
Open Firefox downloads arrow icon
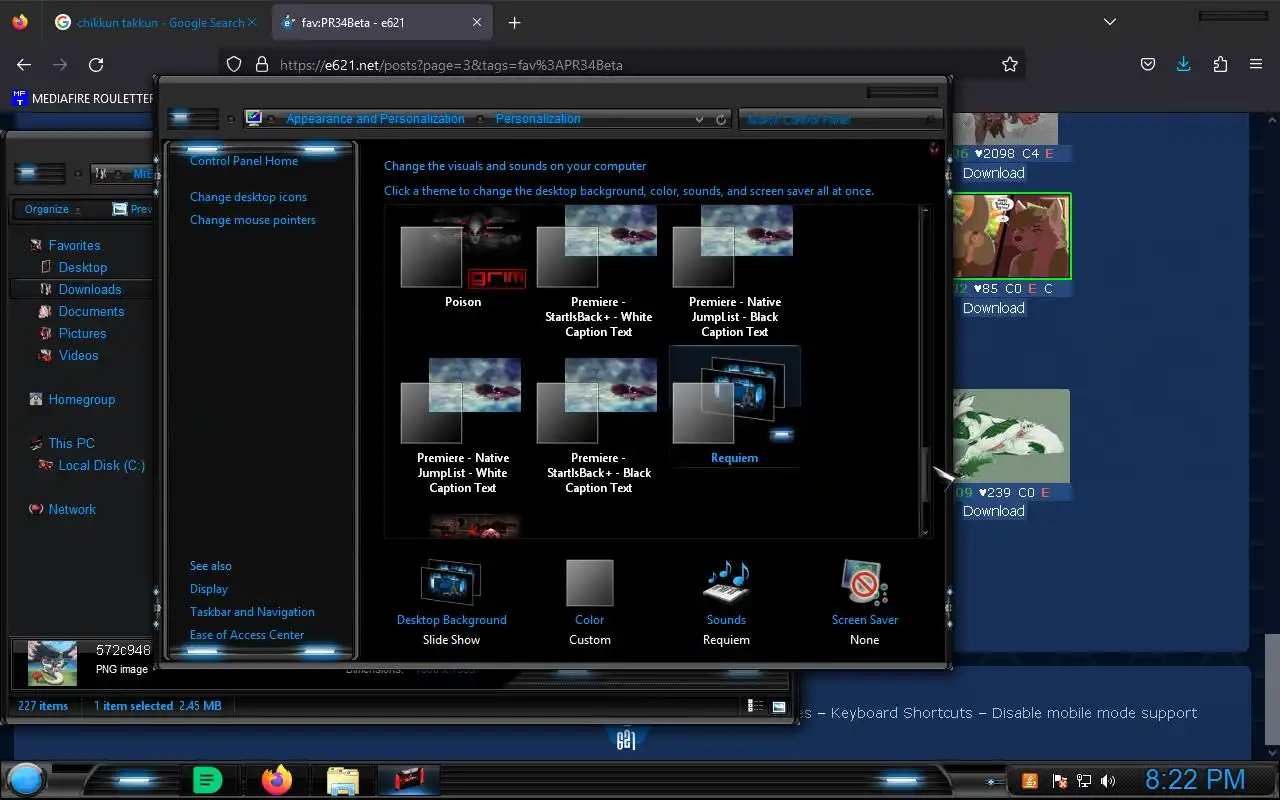[x=1183, y=64]
